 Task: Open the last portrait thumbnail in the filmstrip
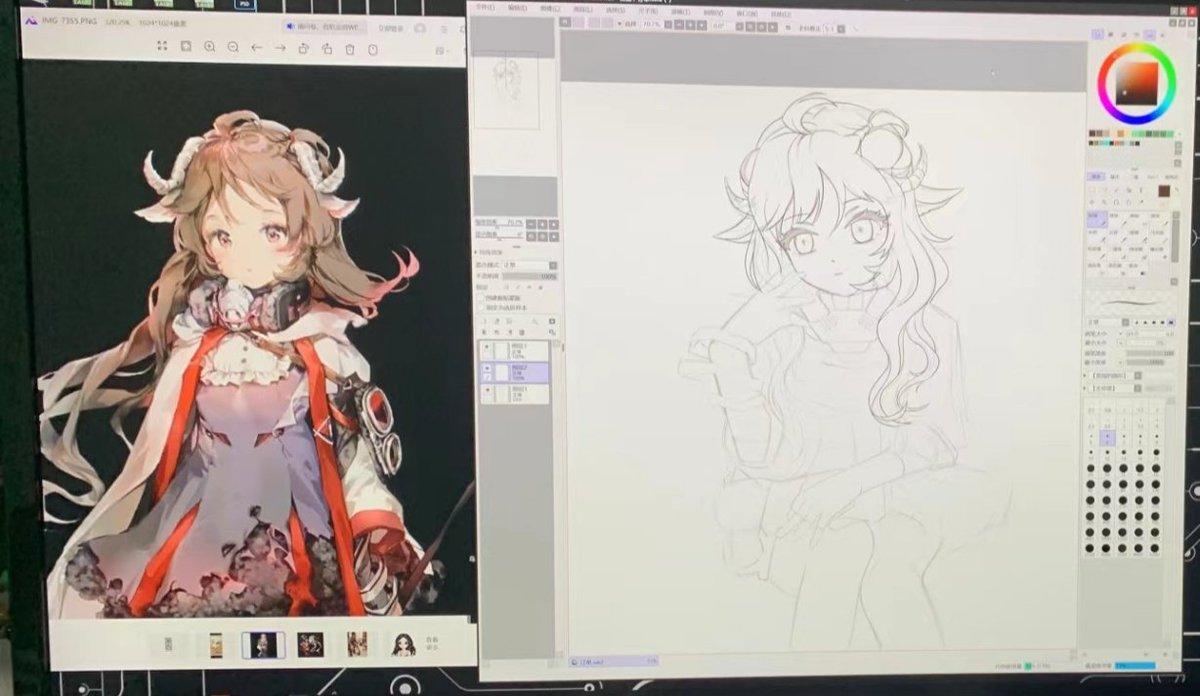point(403,645)
